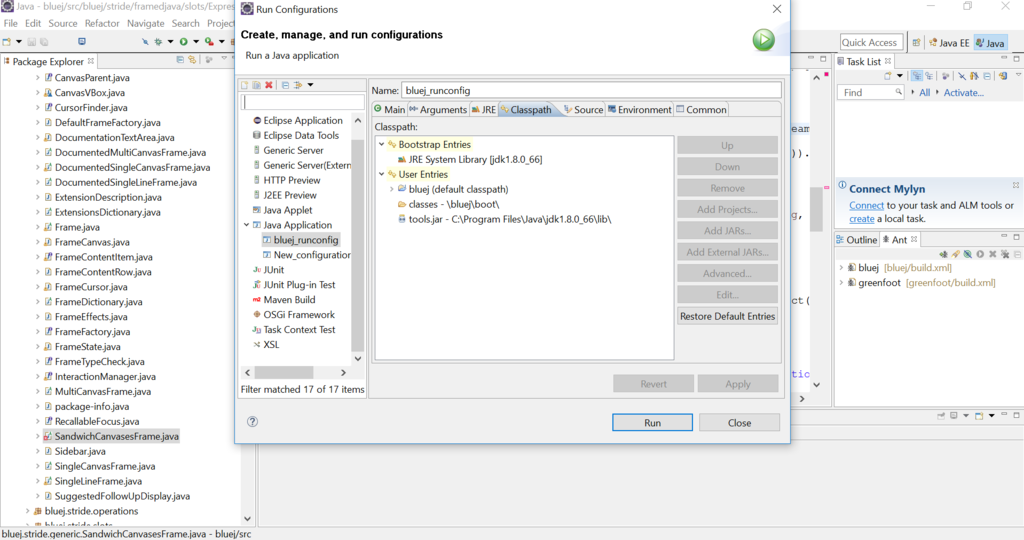Screen dimensions: 1024x540
Task: Switch to the Common tab
Action: click(x=701, y=110)
